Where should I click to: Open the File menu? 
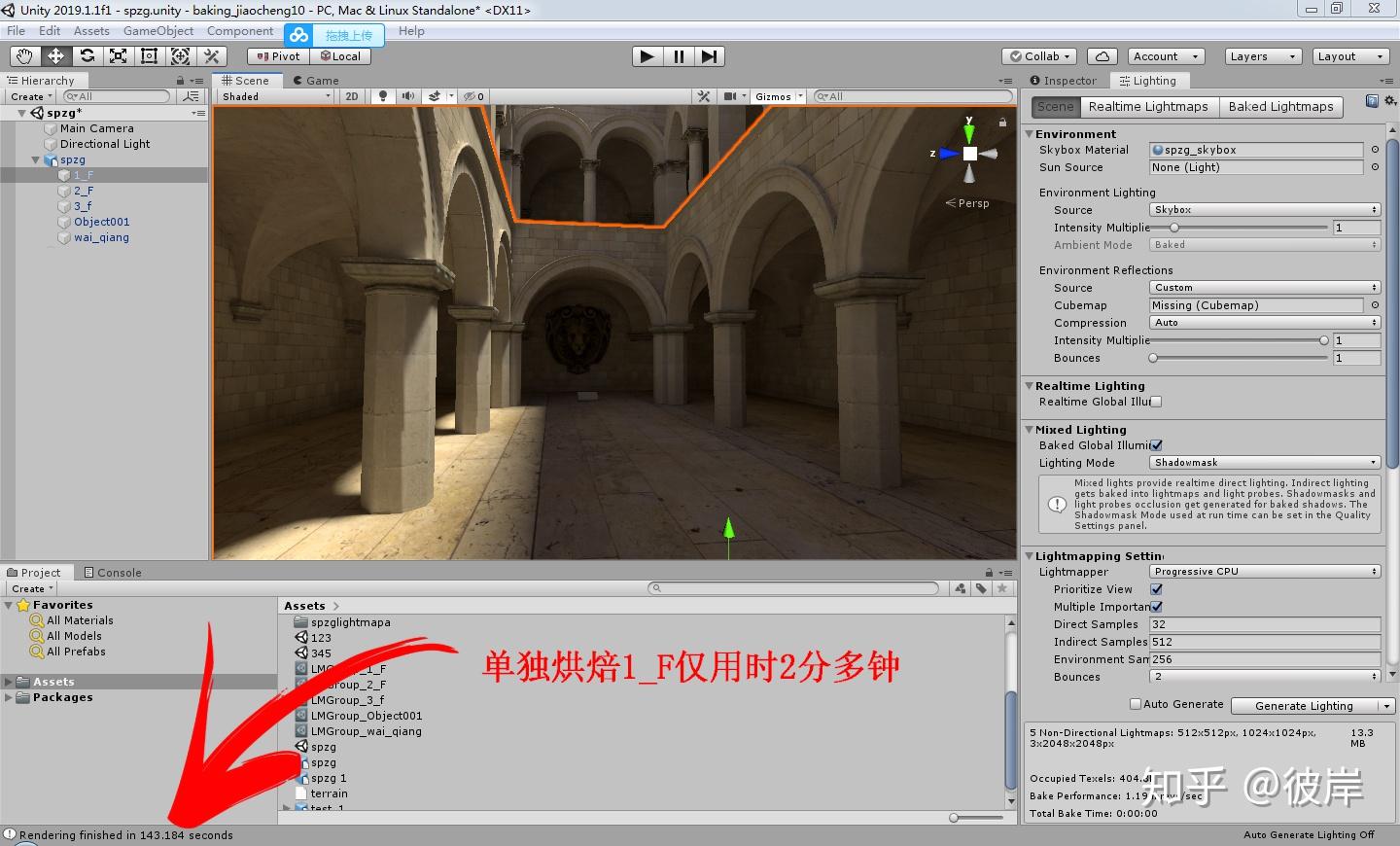click(x=17, y=31)
